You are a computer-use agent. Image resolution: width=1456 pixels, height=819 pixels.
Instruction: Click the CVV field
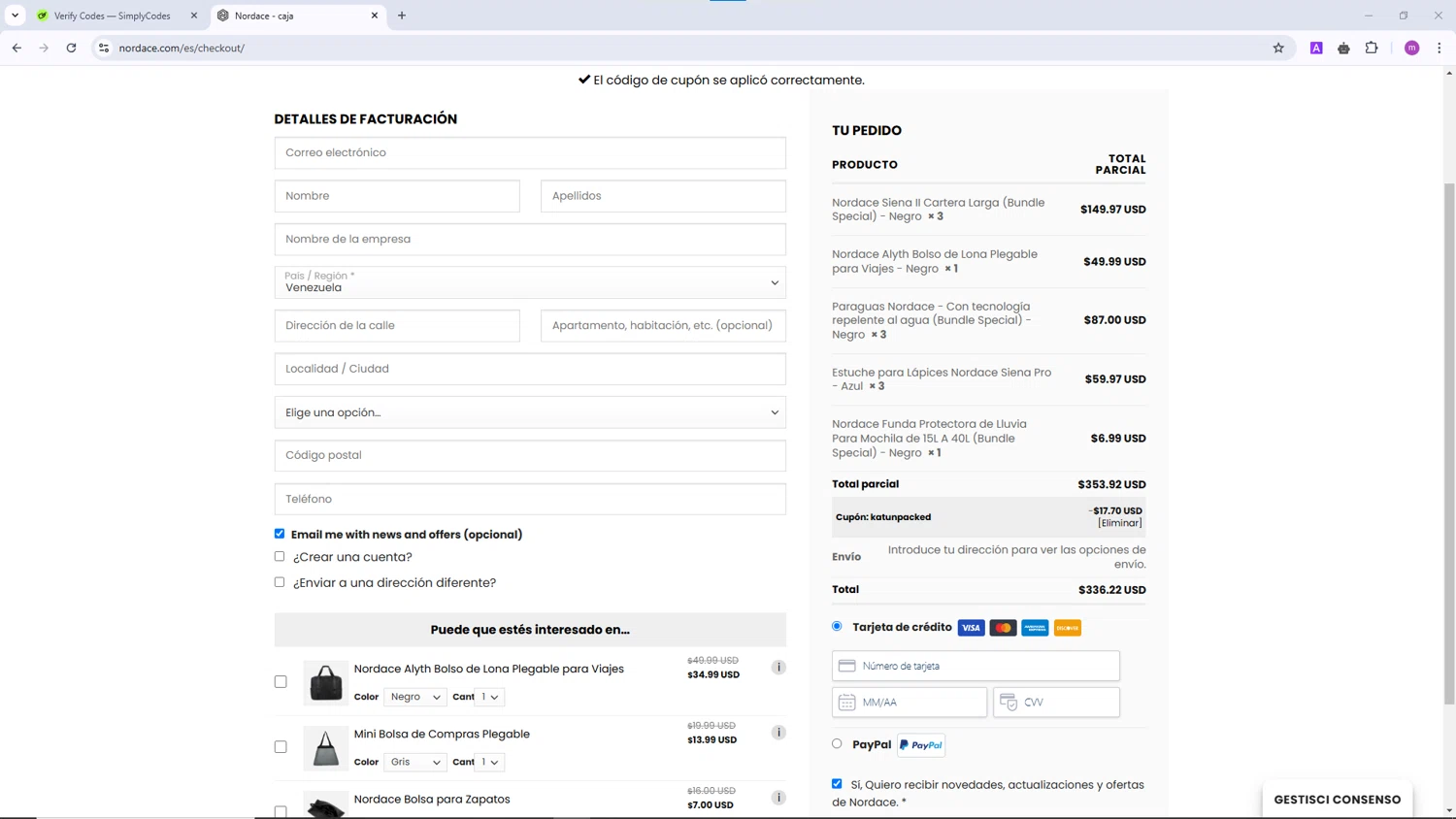pos(1056,702)
